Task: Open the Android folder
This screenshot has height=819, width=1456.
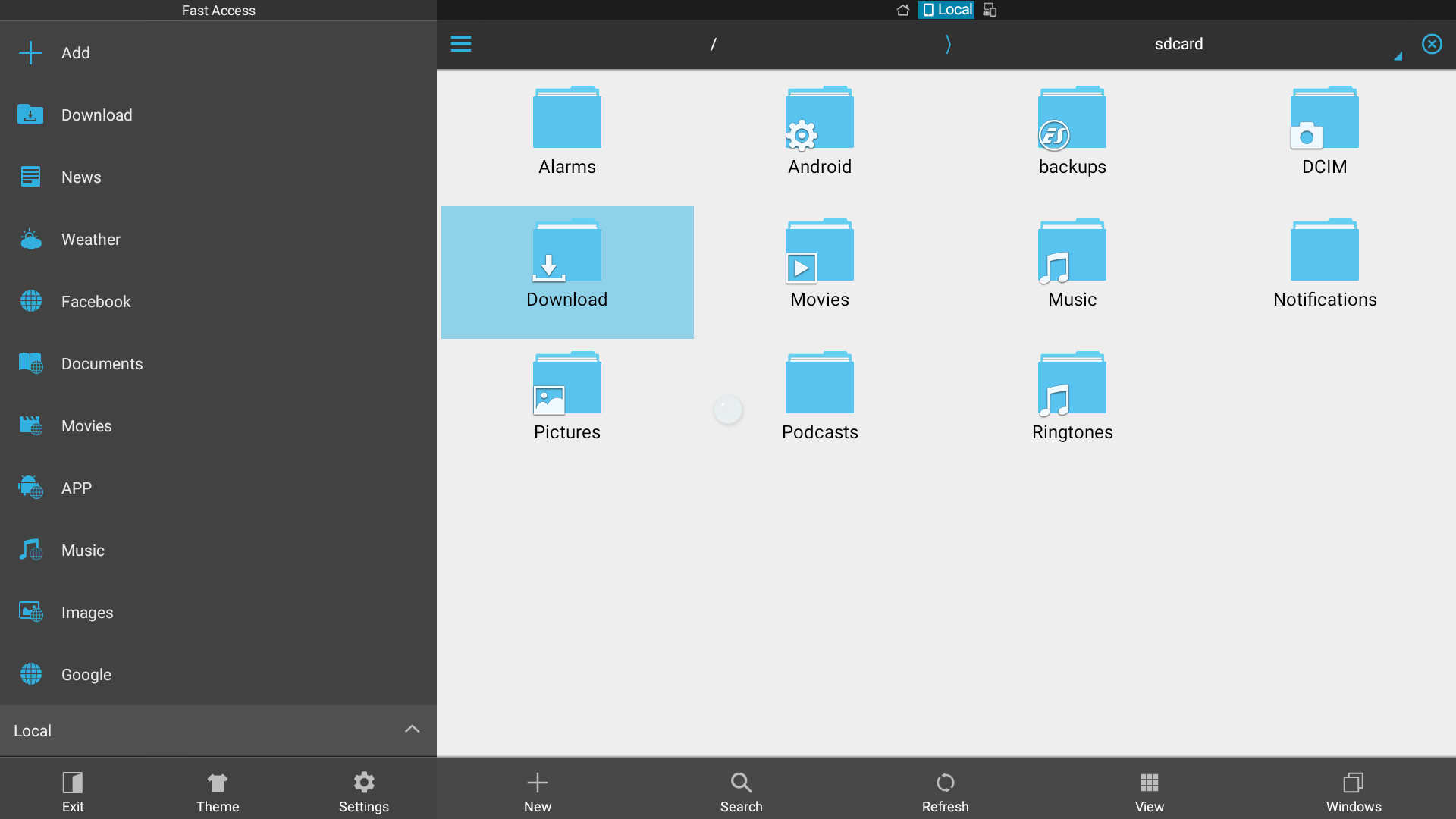Action: click(819, 130)
